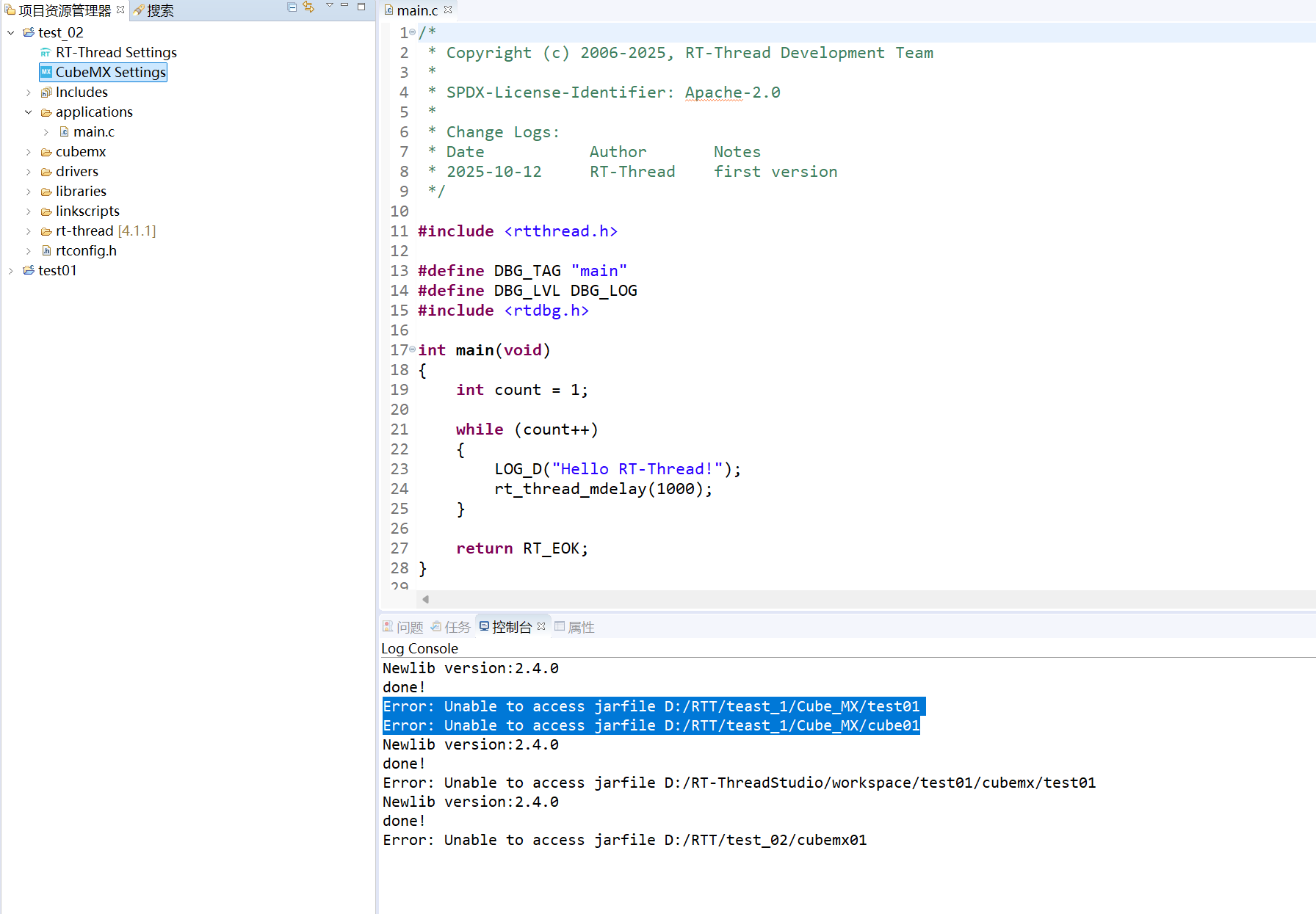Select the libraries folder label
Screen dimensions: 1316x914
point(81,191)
